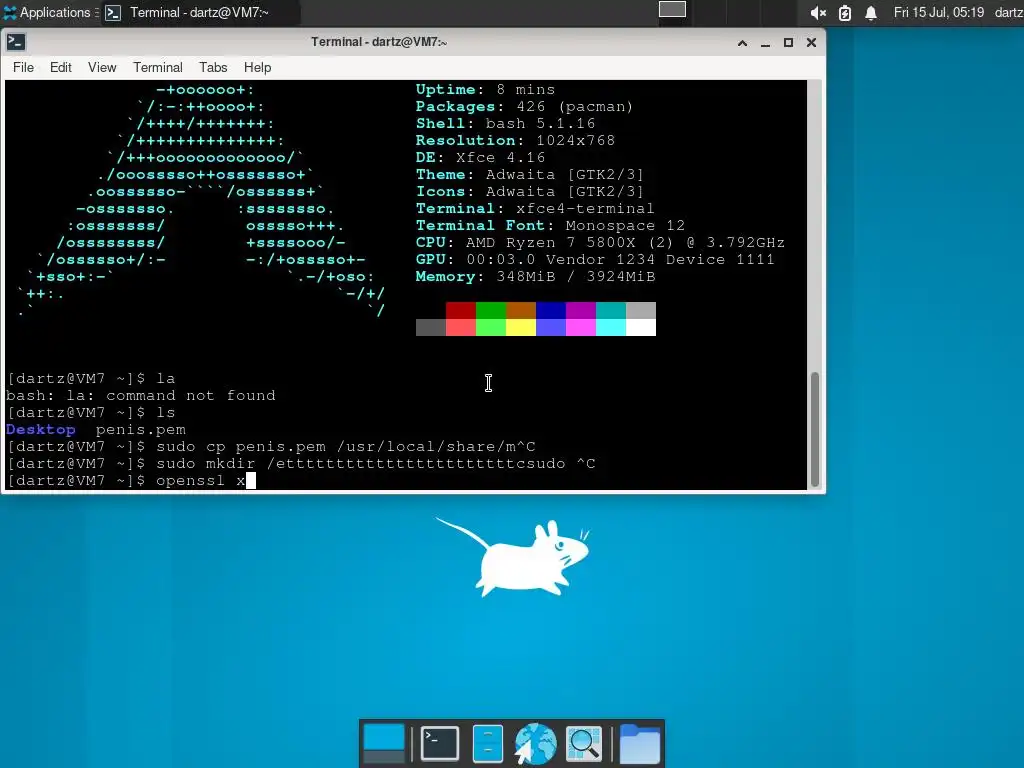Open the View menu
Image resolution: width=1024 pixels, height=768 pixels.
(x=102, y=67)
